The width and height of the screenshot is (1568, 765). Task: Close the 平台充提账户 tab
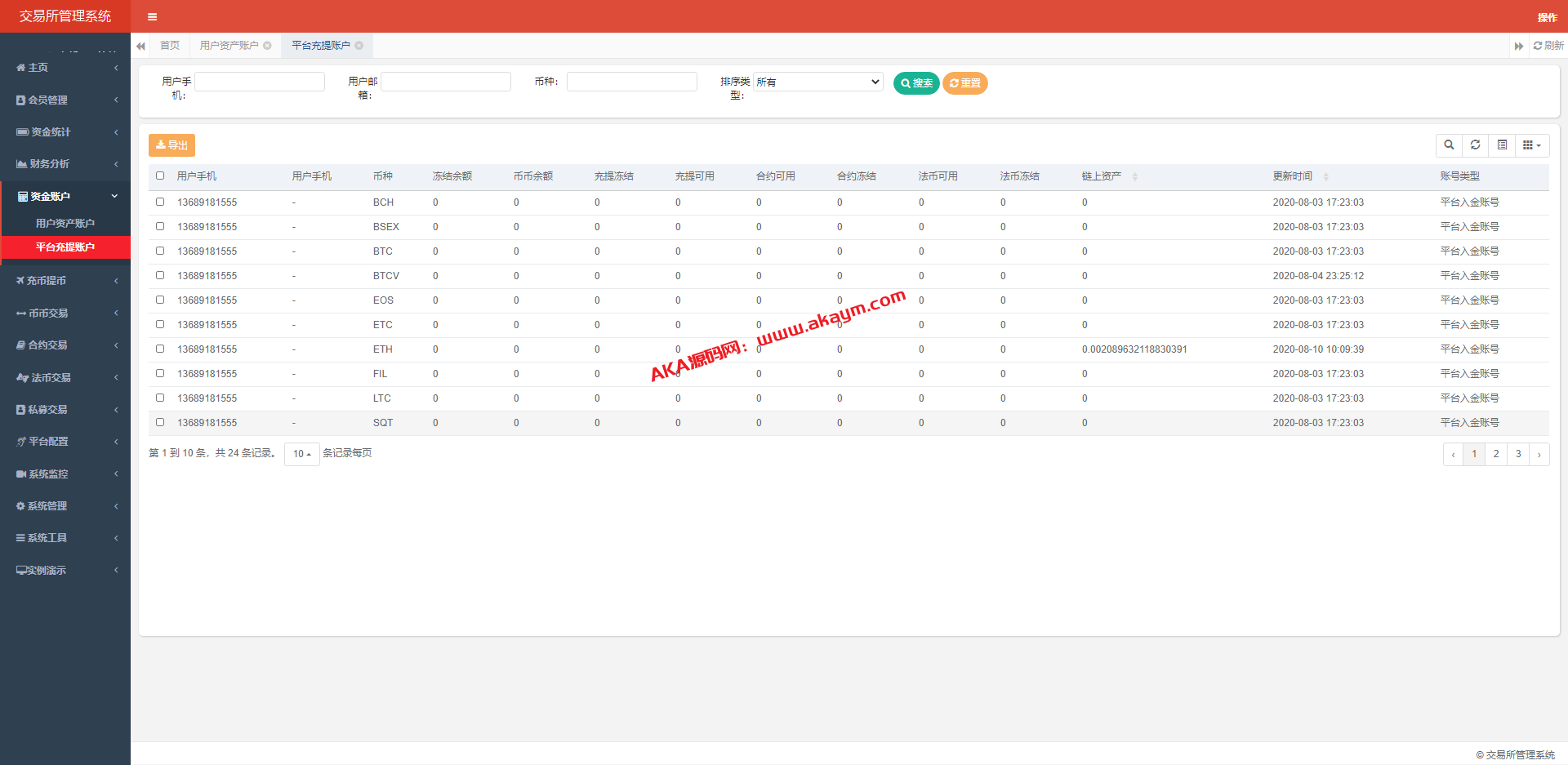pyautogui.click(x=359, y=46)
